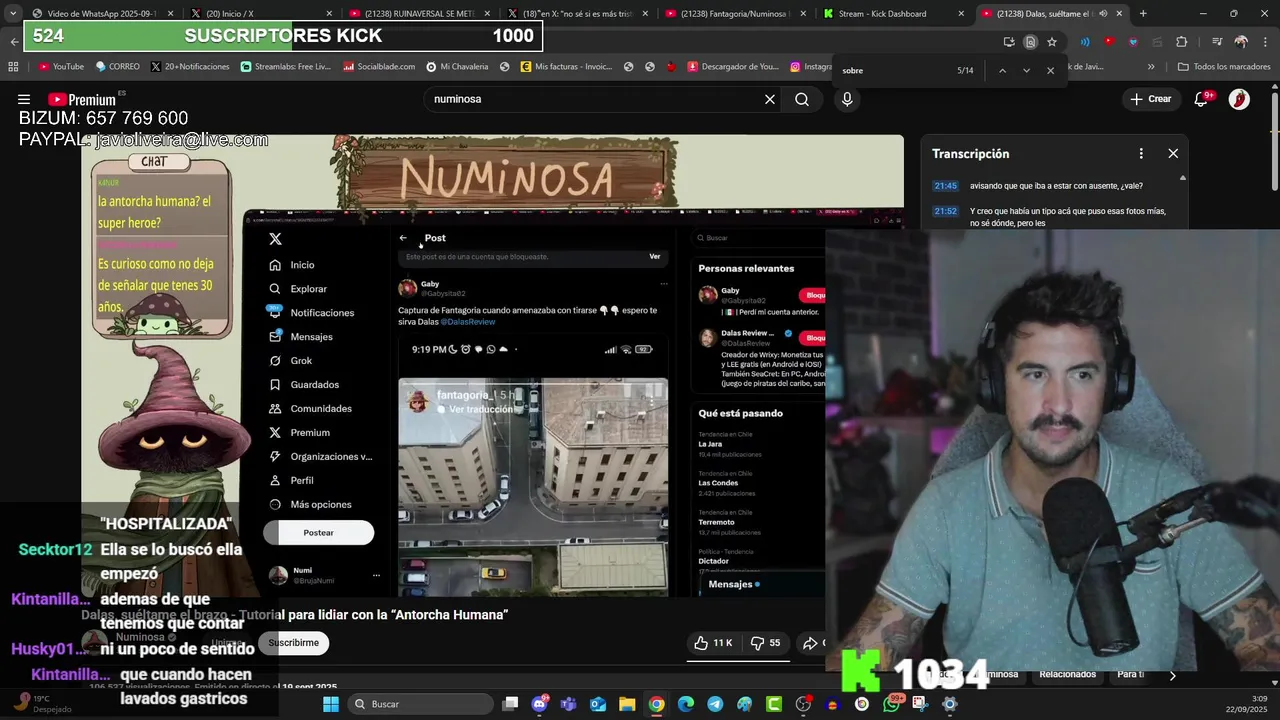Open Chrome three-dot menu

click(1264, 42)
